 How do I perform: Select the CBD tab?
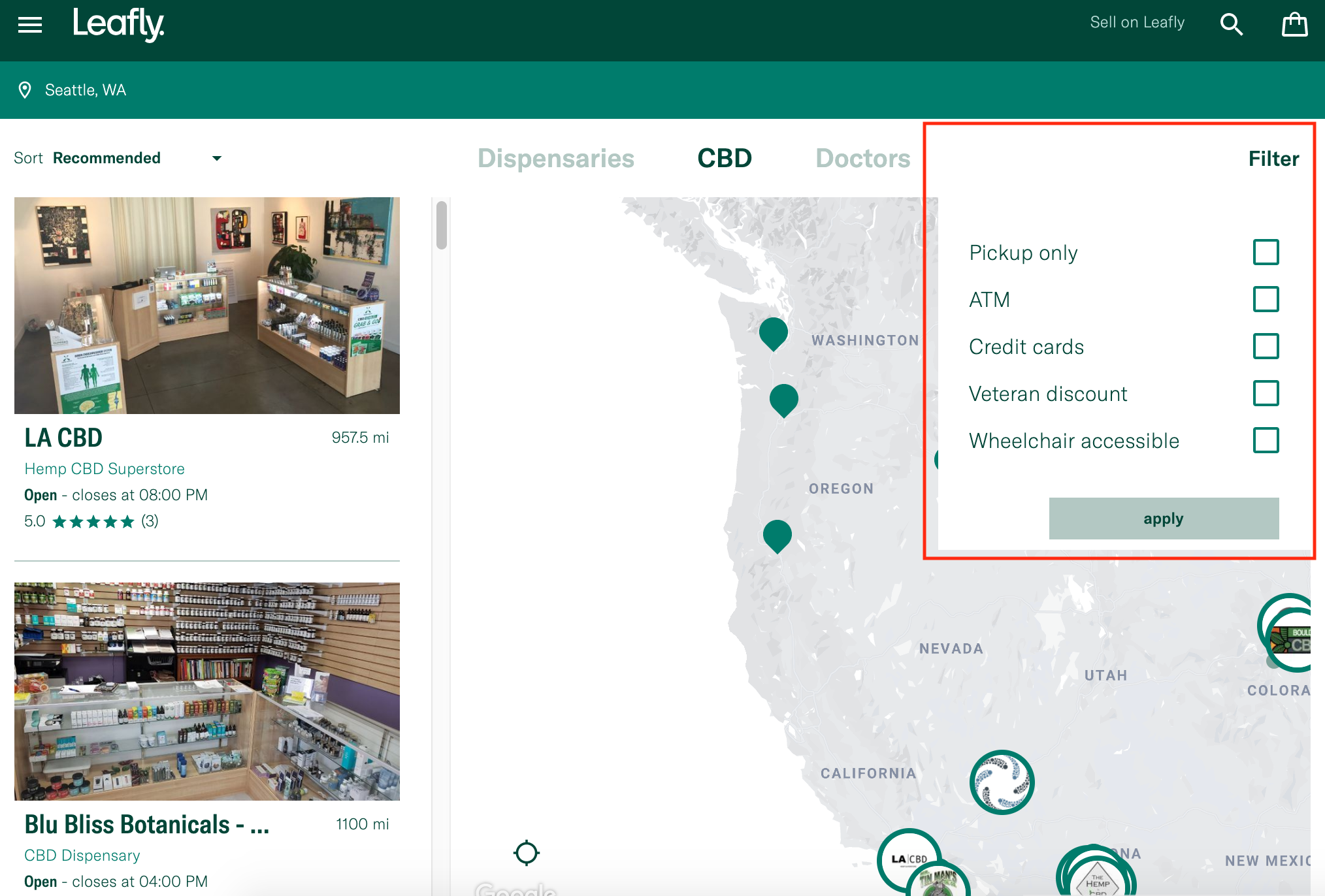point(725,158)
